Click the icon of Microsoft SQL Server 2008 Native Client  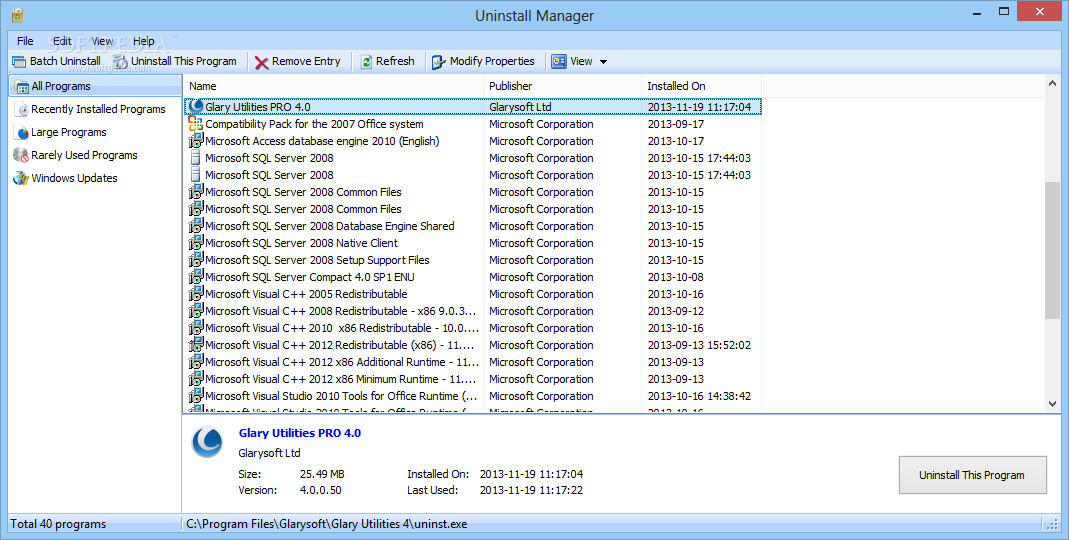(196, 243)
